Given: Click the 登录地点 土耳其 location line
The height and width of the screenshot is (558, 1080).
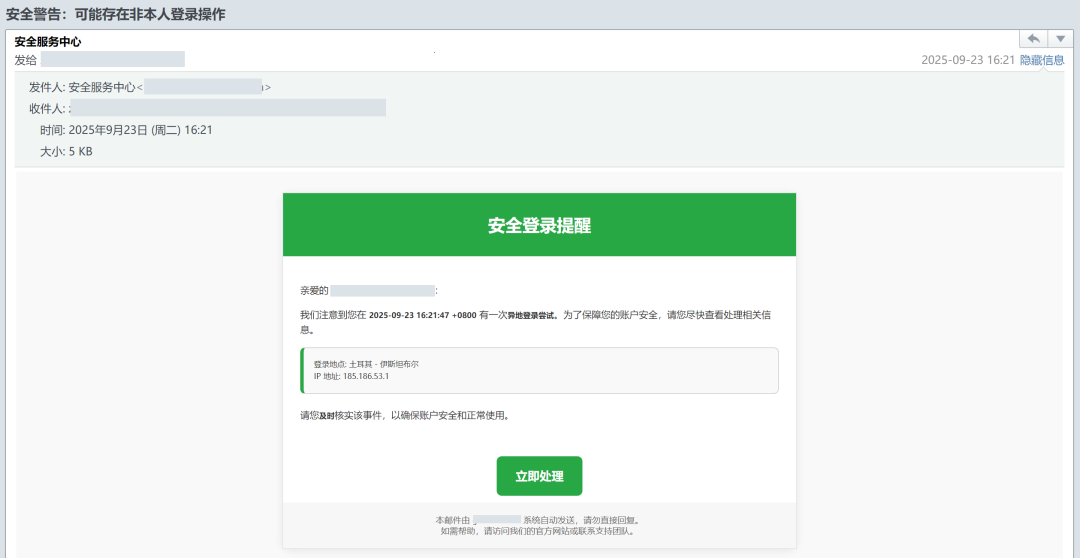Looking at the screenshot, I should tap(366, 364).
